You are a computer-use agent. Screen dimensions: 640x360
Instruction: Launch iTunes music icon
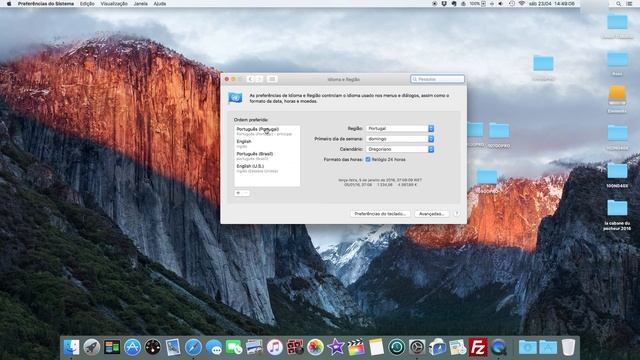tap(275, 347)
